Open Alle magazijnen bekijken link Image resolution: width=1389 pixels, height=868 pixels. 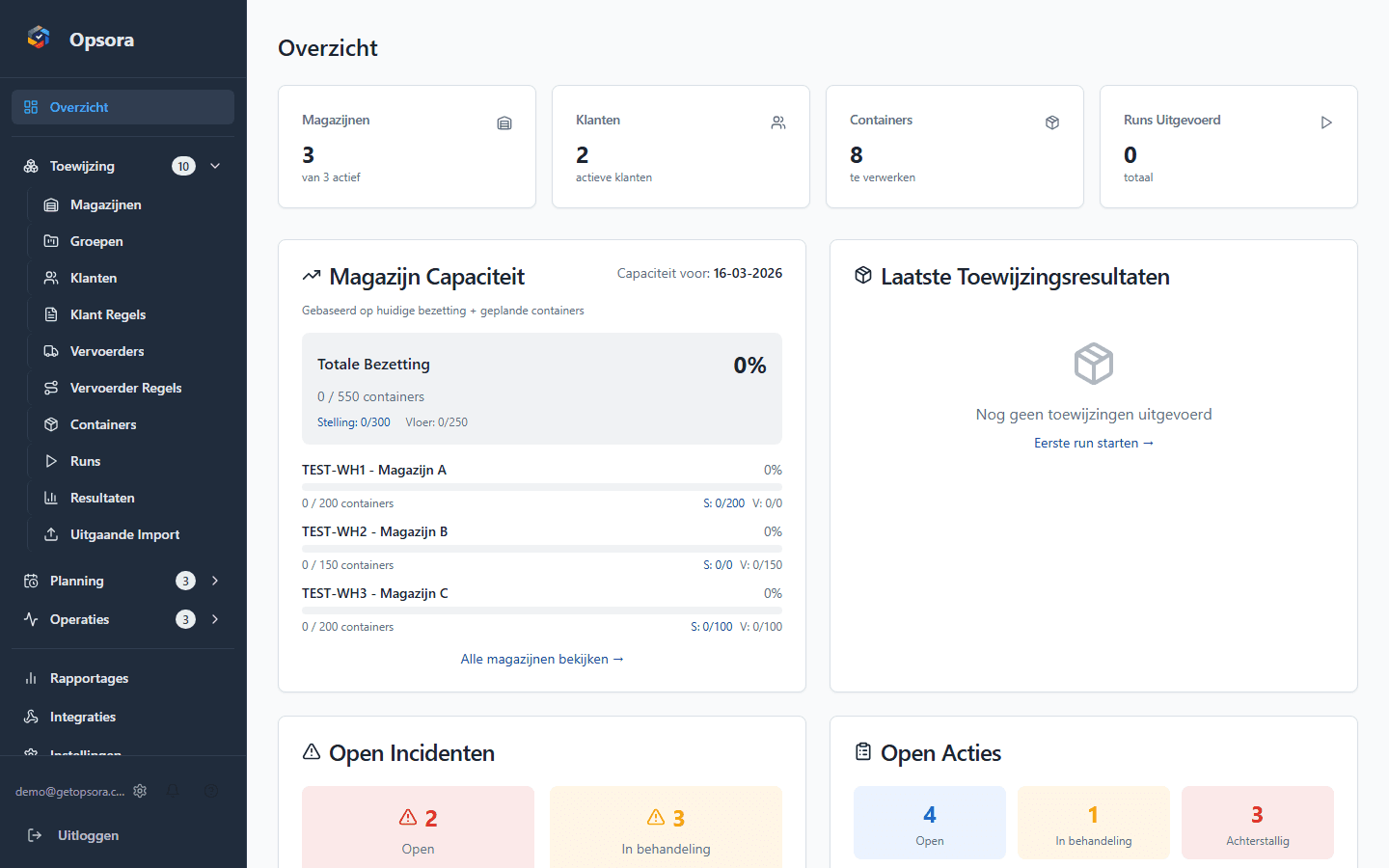(542, 659)
